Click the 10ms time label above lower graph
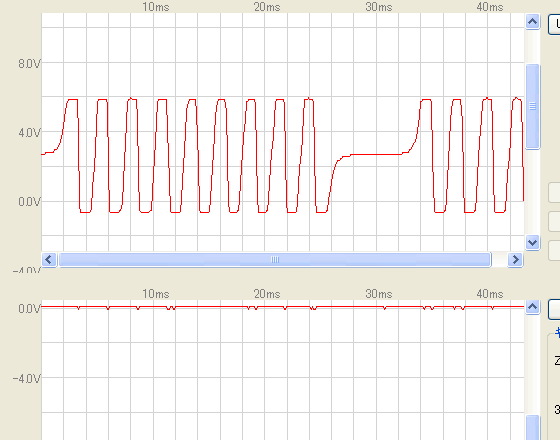Image resolution: width=560 pixels, height=440 pixels. [156, 294]
